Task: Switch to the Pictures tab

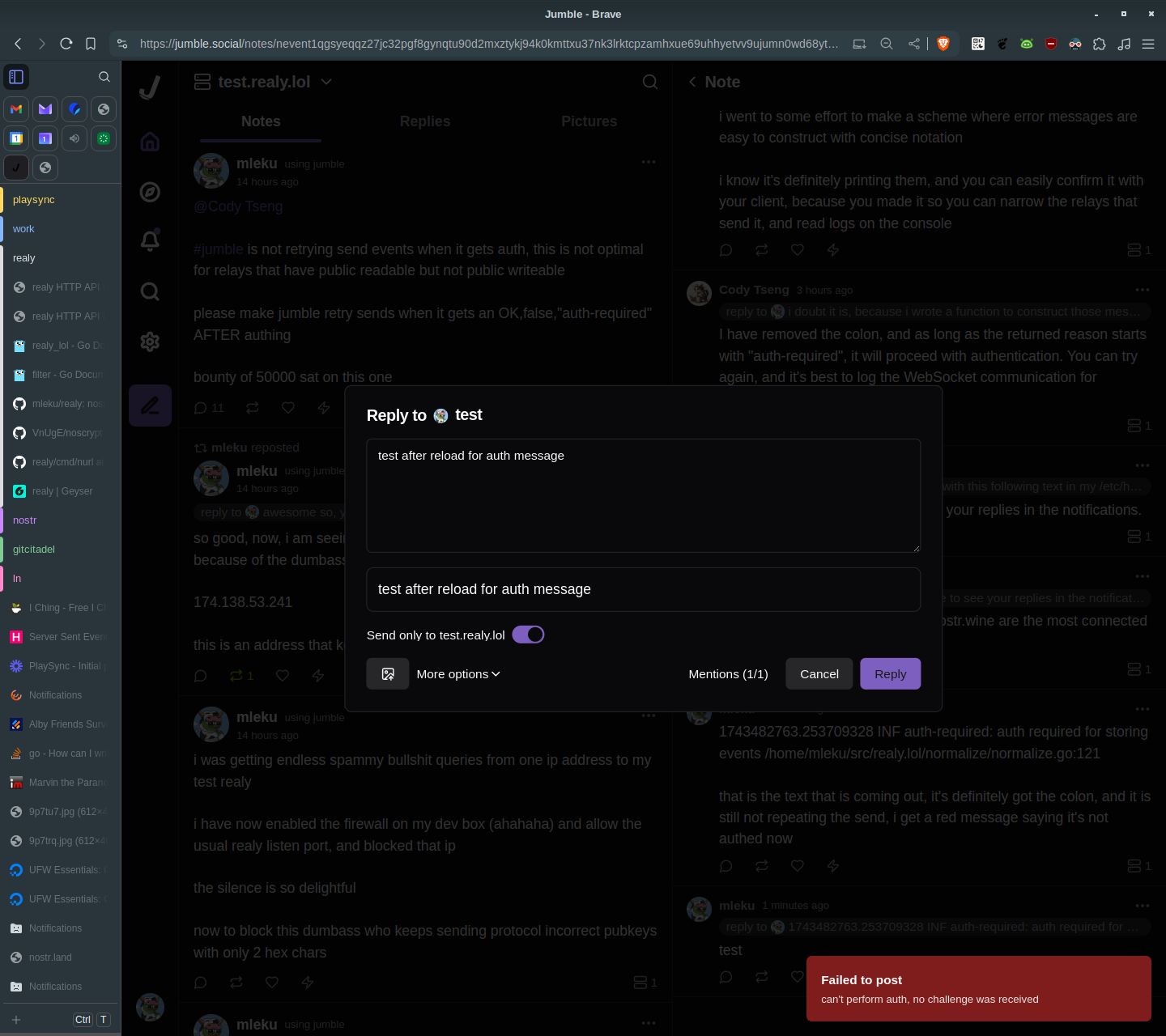Action: tap(589, 121)
